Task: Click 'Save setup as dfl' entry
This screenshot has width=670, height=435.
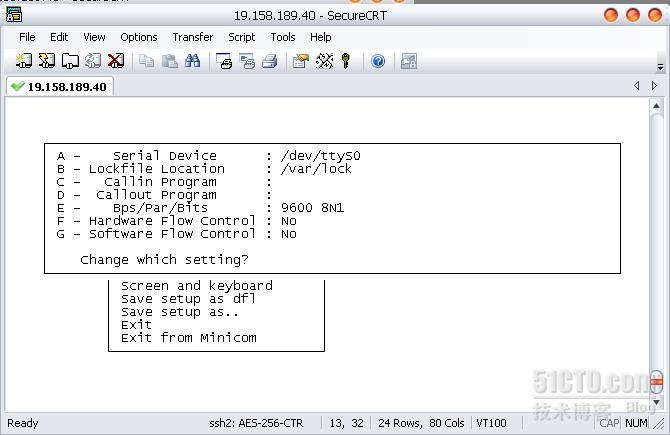Action: click(188, 299)
